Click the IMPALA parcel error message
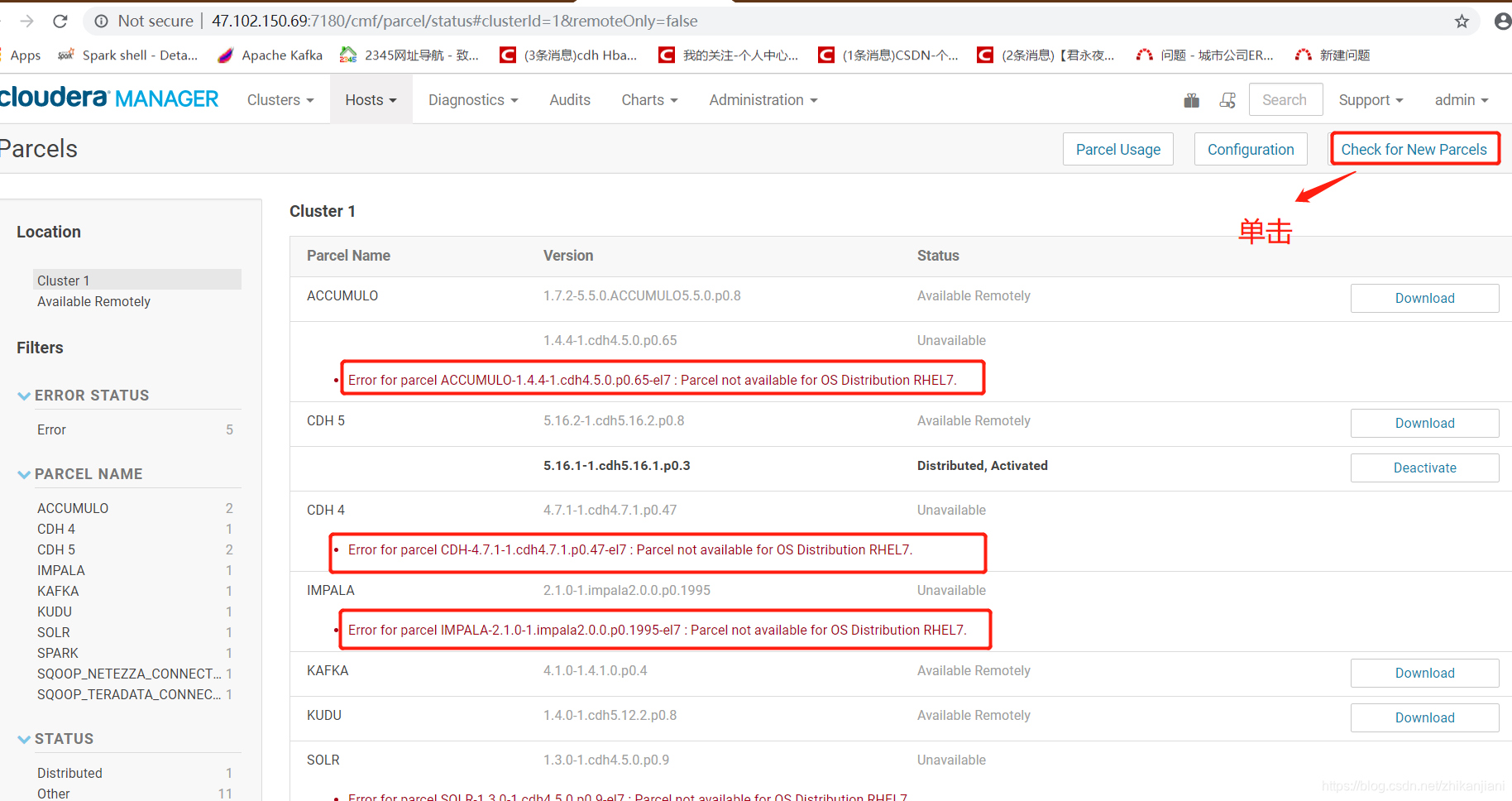Screen dimensions: 1512x801 [657, 630]
